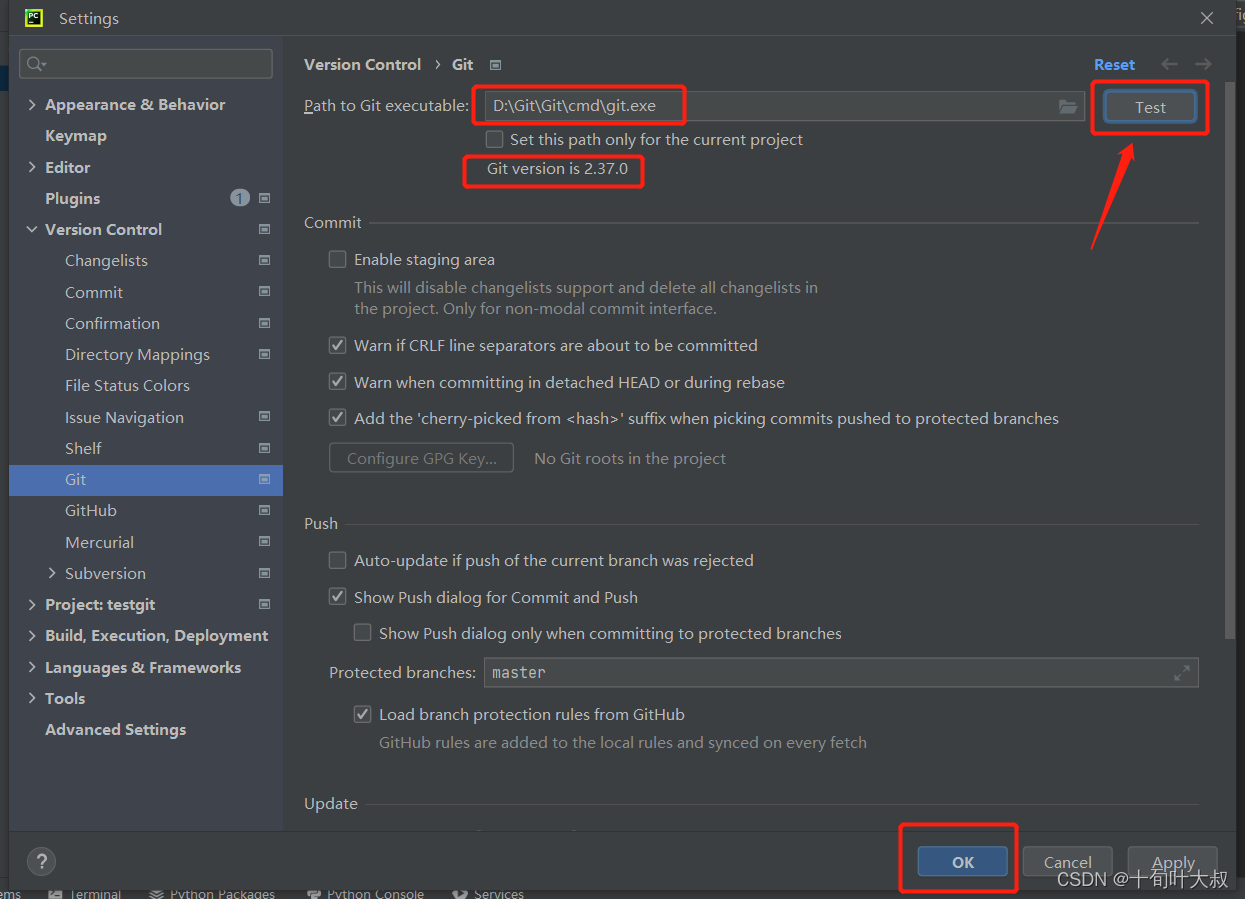Enable Auto-update if push was rejected
Screen dimensions: 1245x899
coord(338,560)
